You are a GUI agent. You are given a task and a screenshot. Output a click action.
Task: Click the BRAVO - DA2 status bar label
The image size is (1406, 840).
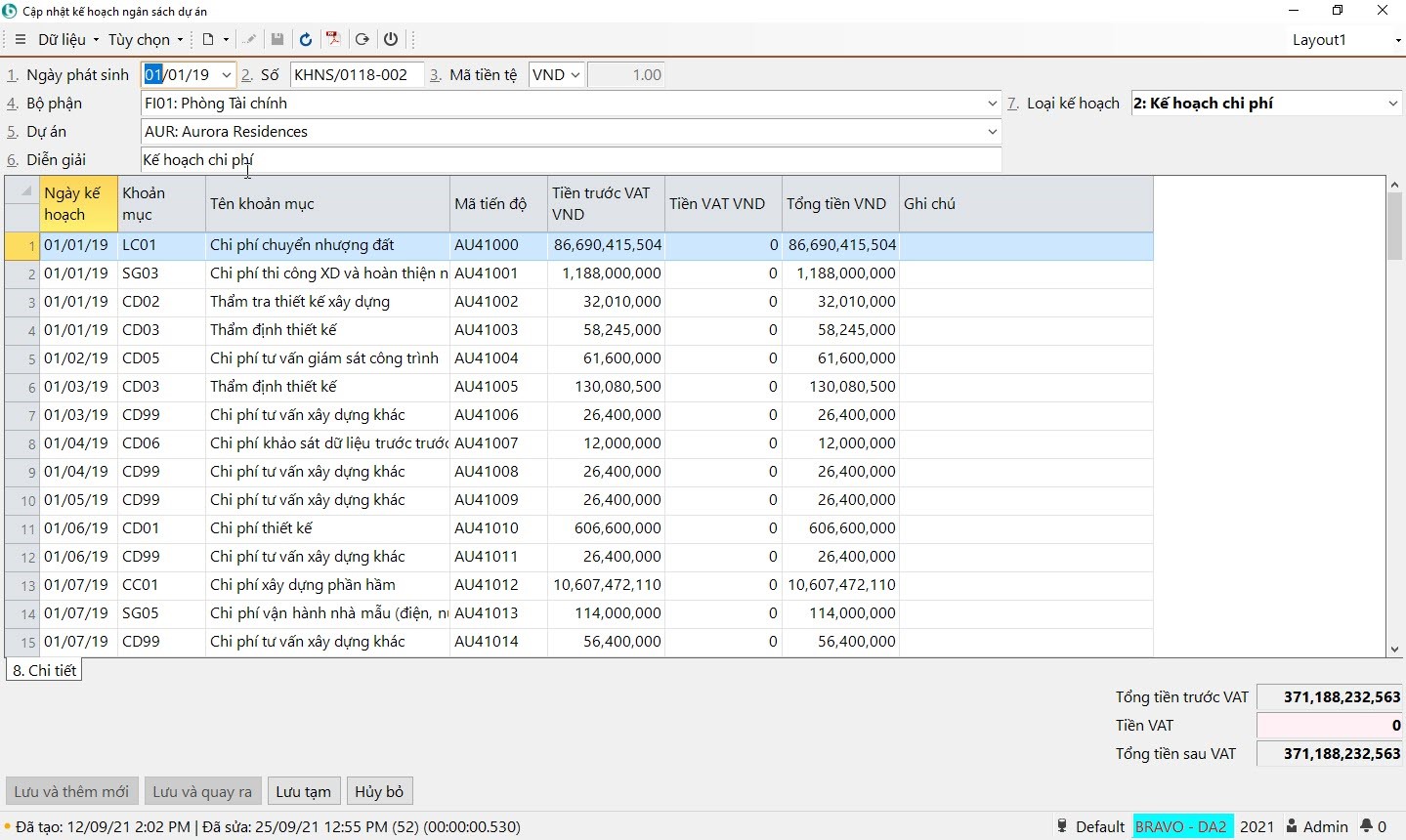tap(1181, 826)
